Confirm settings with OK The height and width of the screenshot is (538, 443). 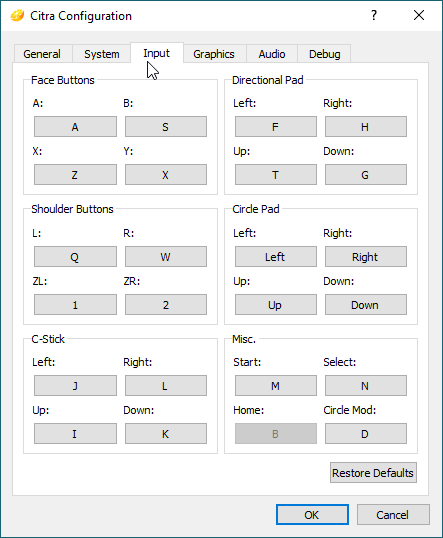pyautogui.click(x=312, y=514)
